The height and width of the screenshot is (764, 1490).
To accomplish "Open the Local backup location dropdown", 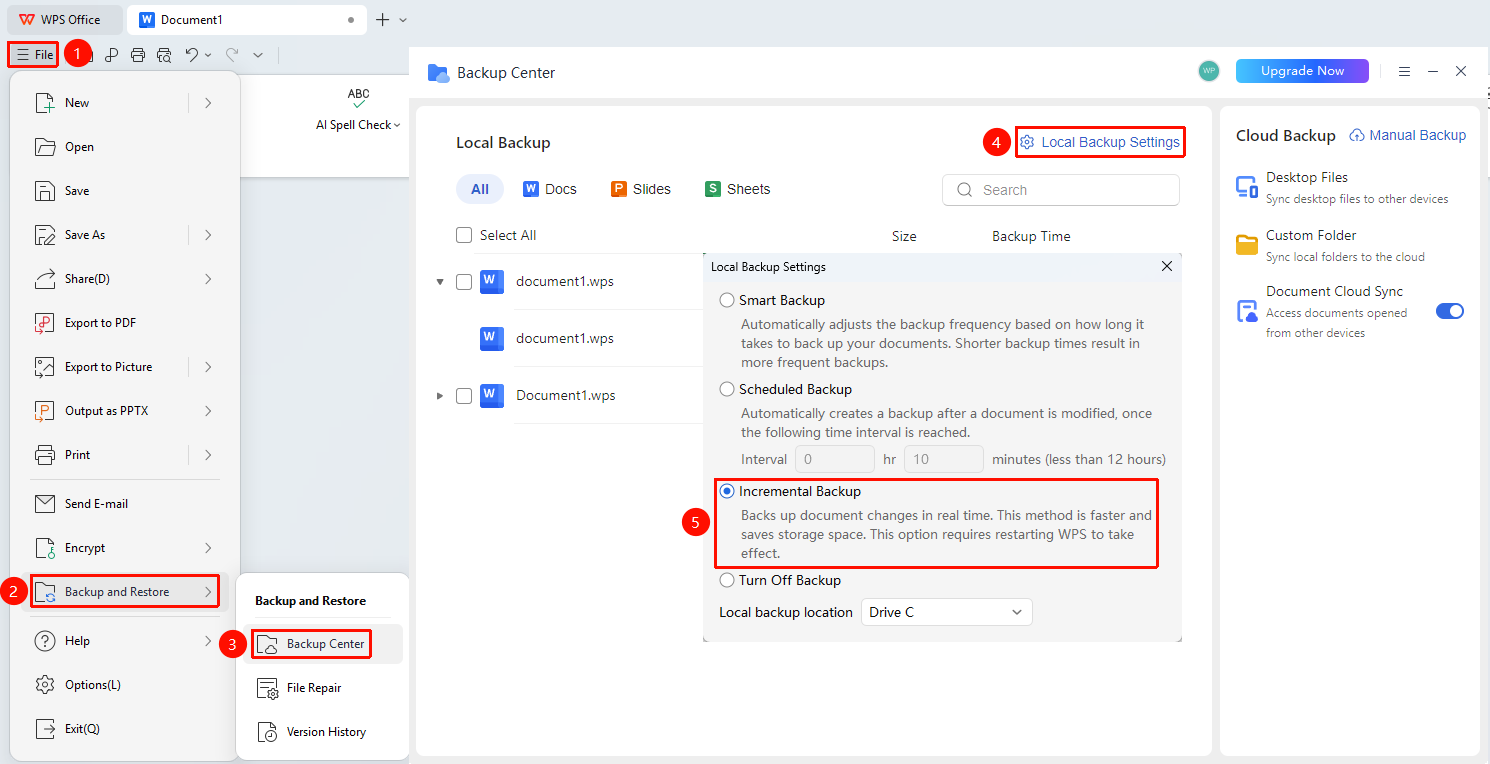I will pyautogui.click(x=946, y=612).
